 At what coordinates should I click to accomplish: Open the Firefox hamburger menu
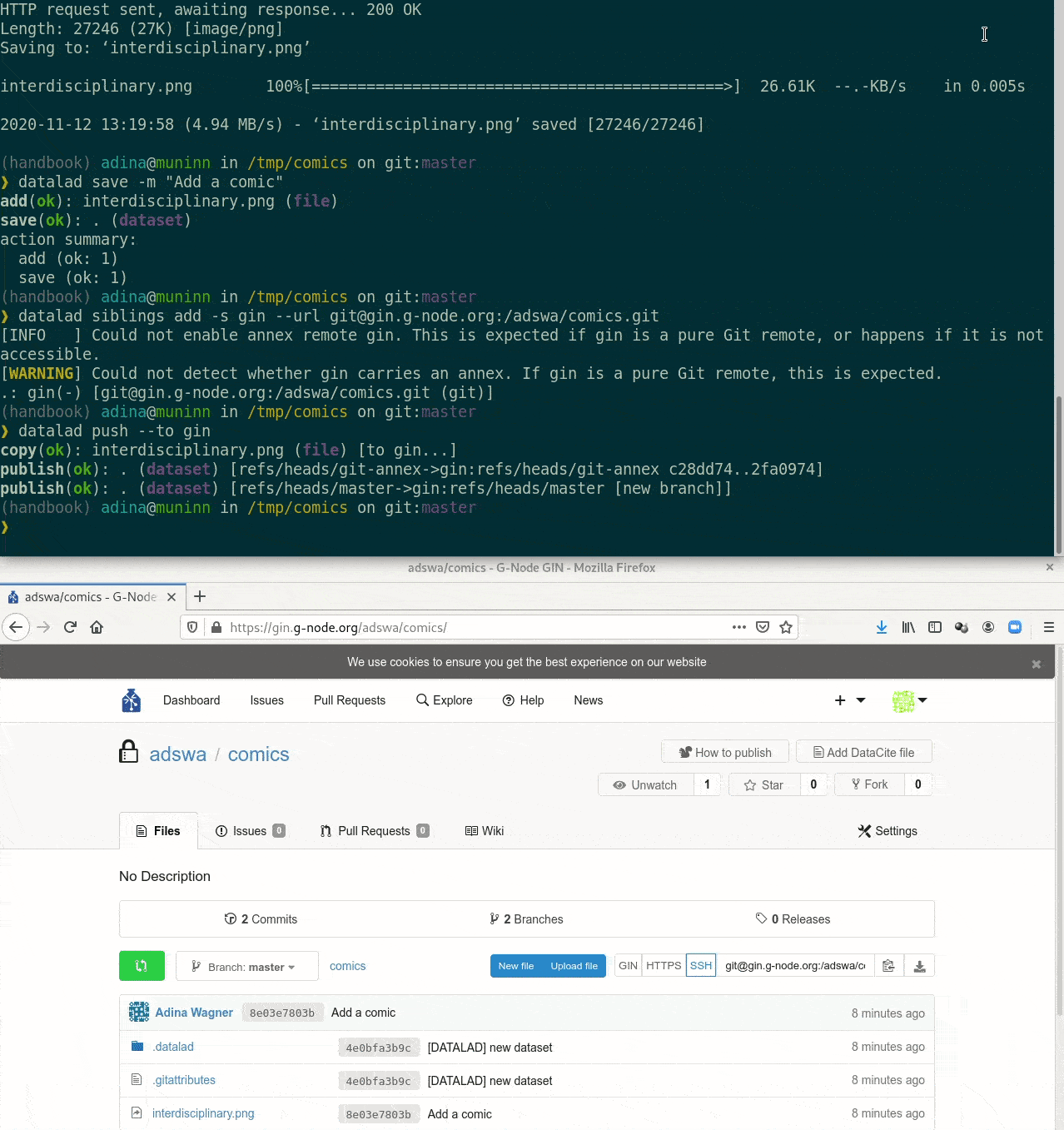pos(1048,627)
